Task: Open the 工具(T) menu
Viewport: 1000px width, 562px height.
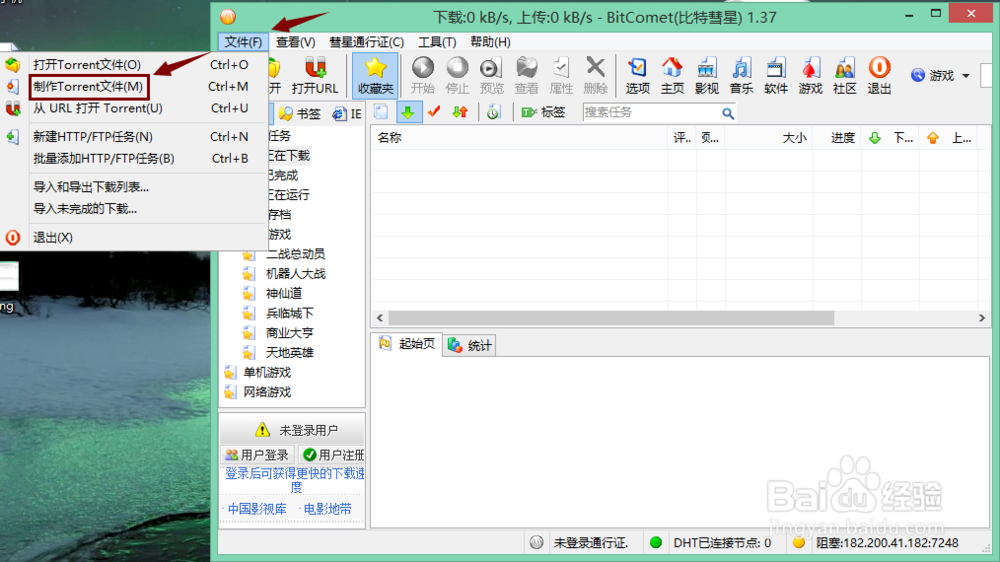Action: click(437, 42)
